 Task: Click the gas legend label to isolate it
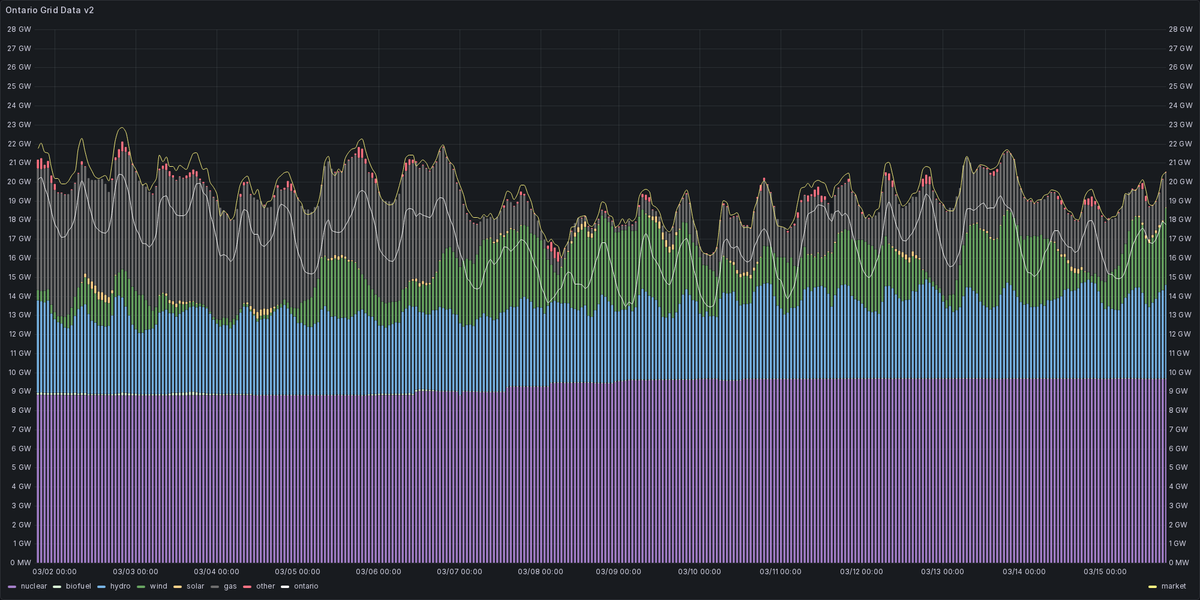[228, 587]
